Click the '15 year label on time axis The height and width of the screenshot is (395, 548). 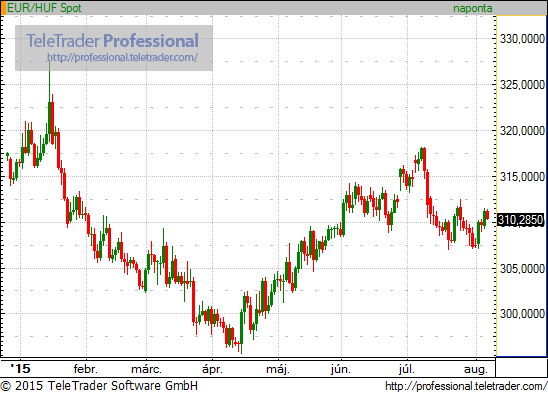20,368
